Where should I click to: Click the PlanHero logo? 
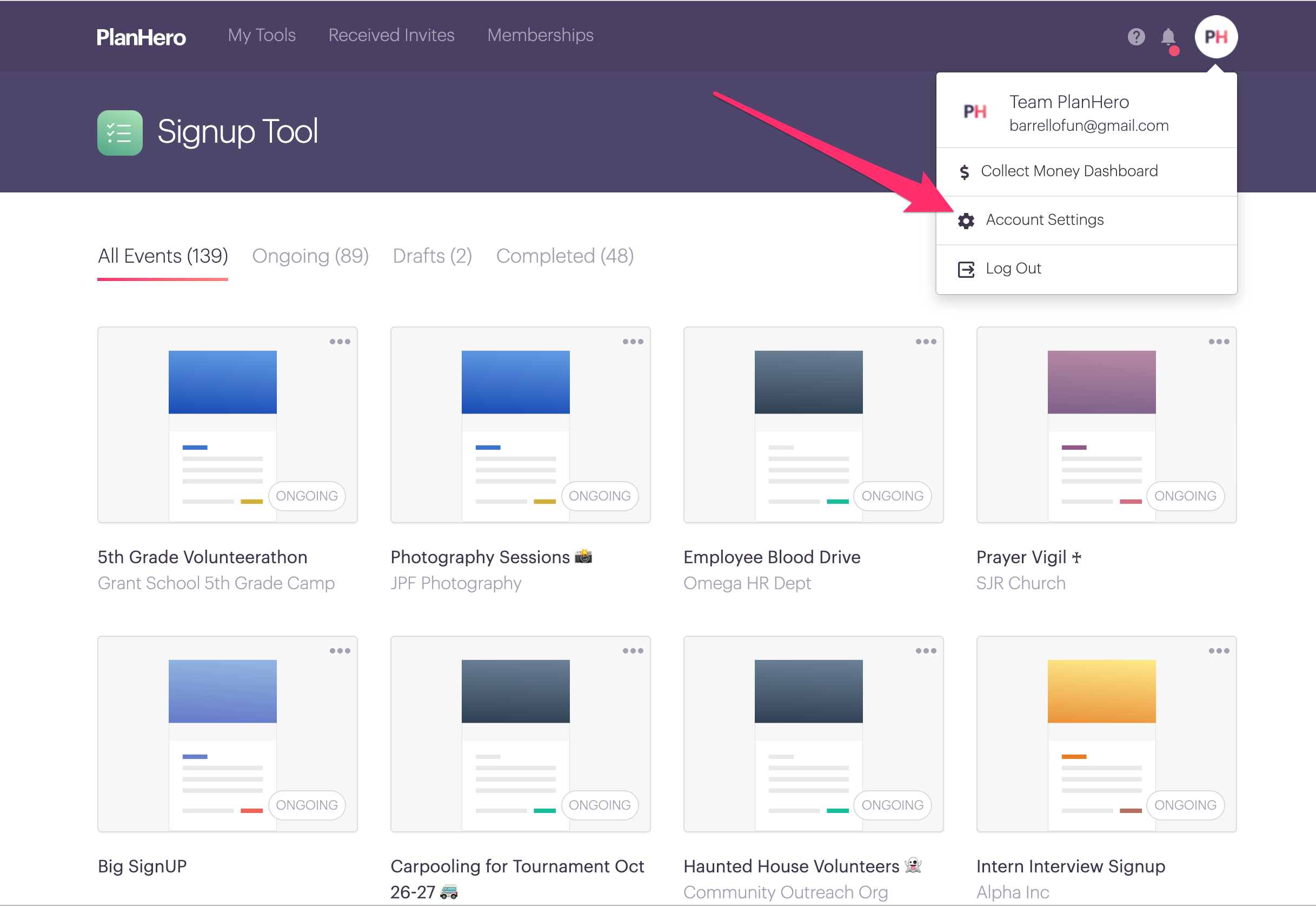(141, 37)
